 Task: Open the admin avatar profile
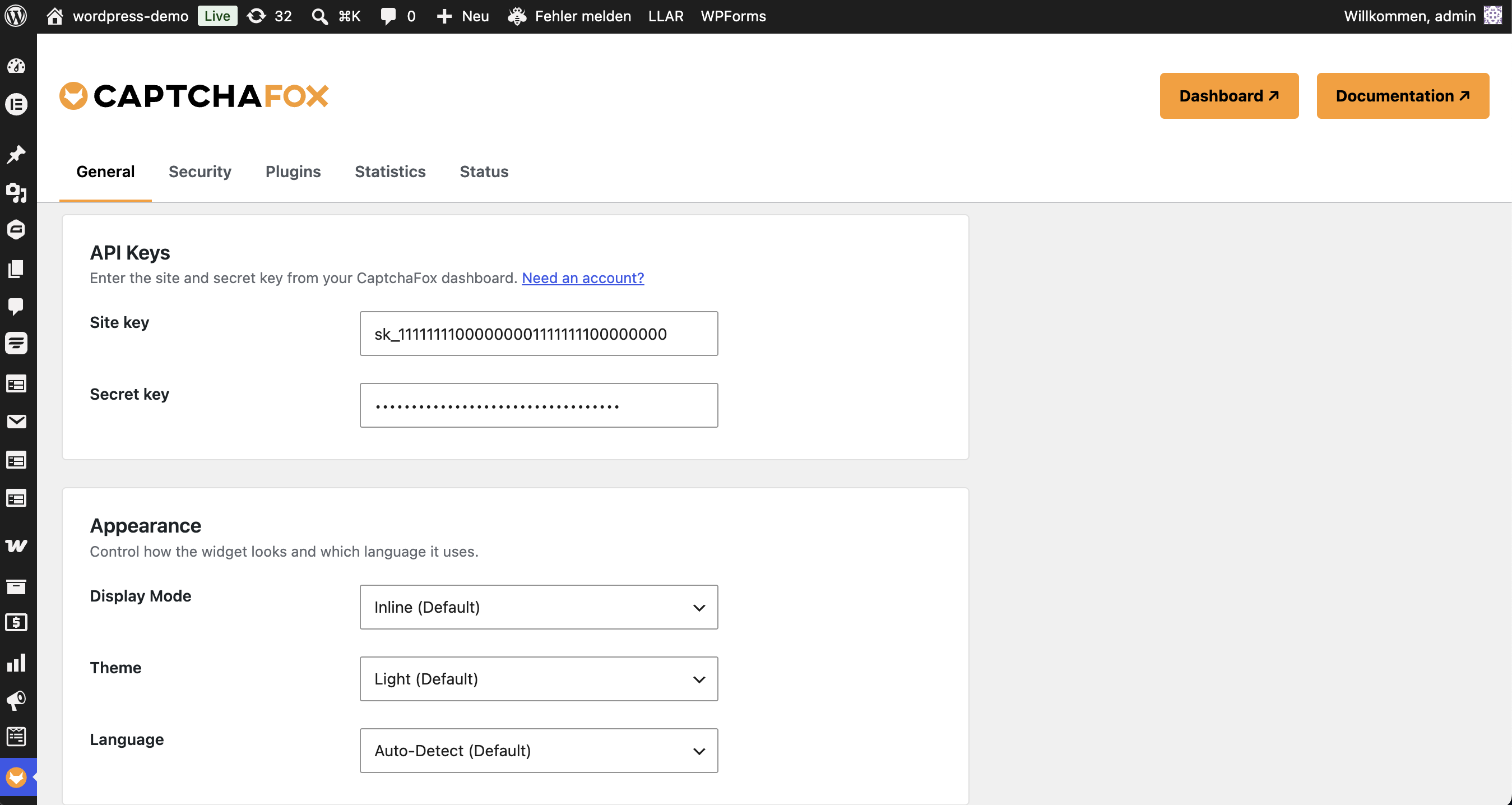click(1492, 16)
